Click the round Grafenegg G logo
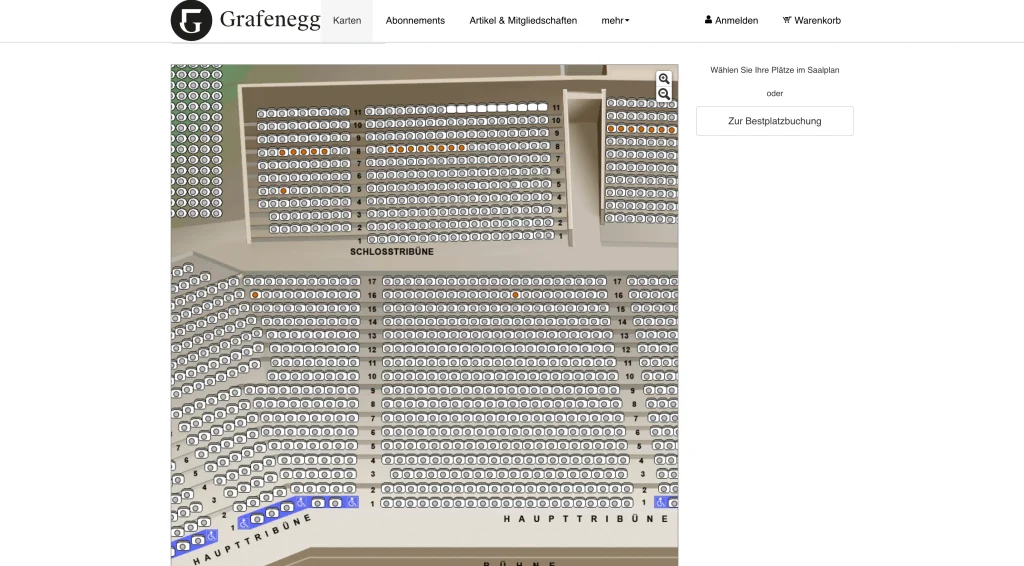The image size is (1024, 566). [191, 20]
